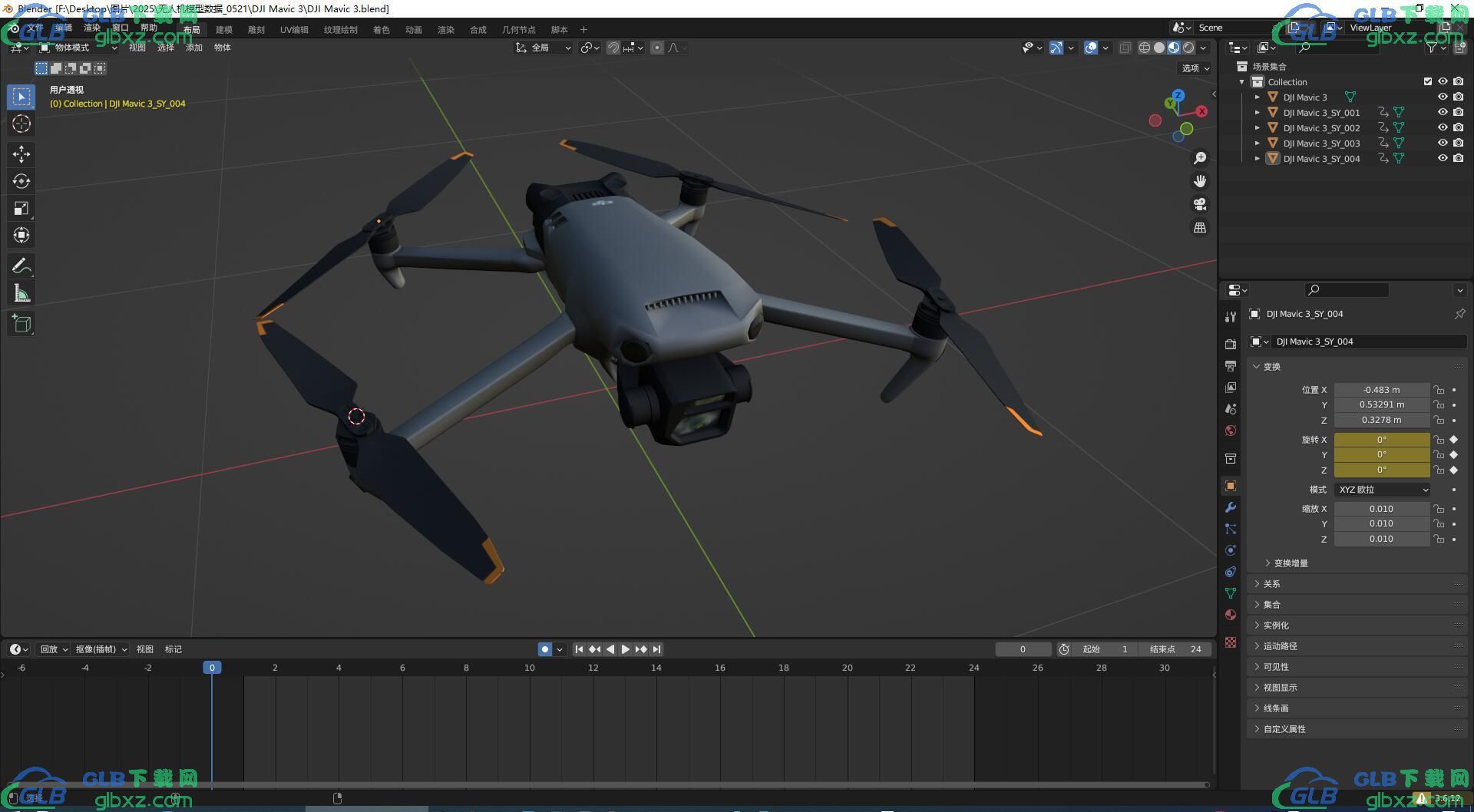Screen dimensions: 1474x812
Task: Hide DJI Mavic 3_SY_002 with eye icon
Action: click(1443, 127)
